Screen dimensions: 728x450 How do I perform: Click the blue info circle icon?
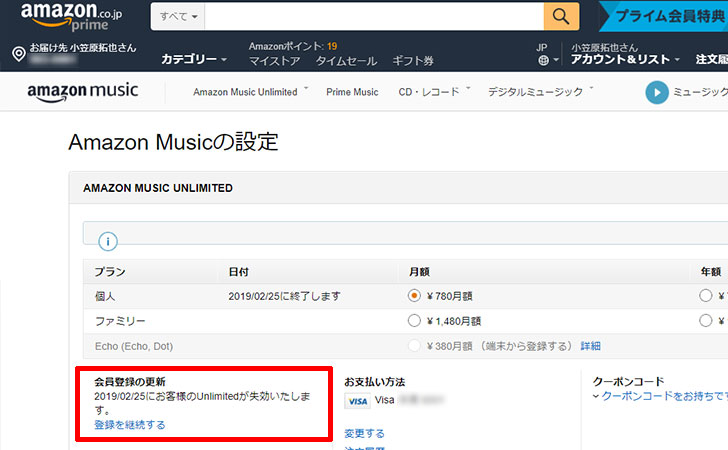point(108,241)
